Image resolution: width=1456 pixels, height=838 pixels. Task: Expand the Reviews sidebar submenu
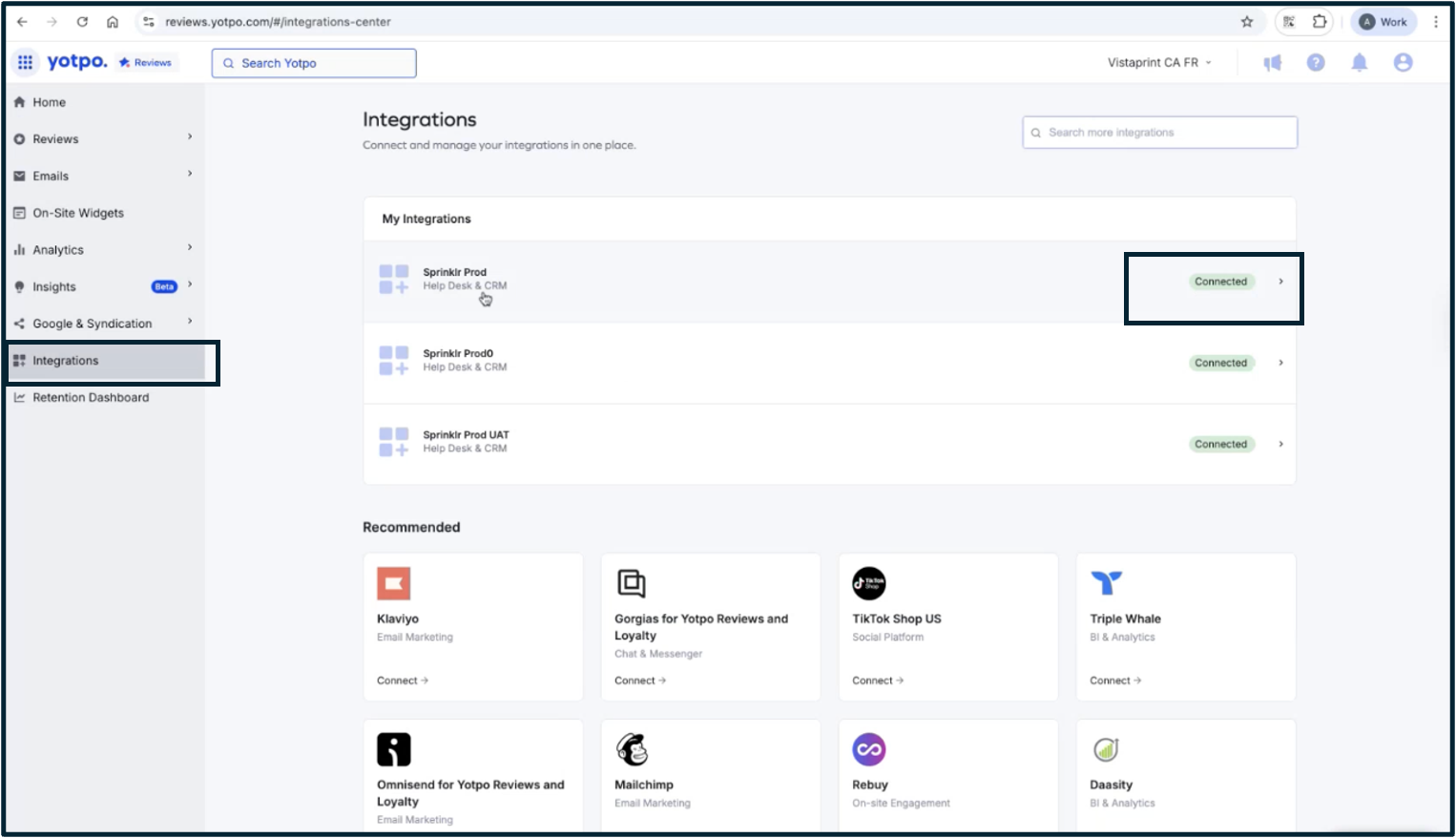[190, 137]
